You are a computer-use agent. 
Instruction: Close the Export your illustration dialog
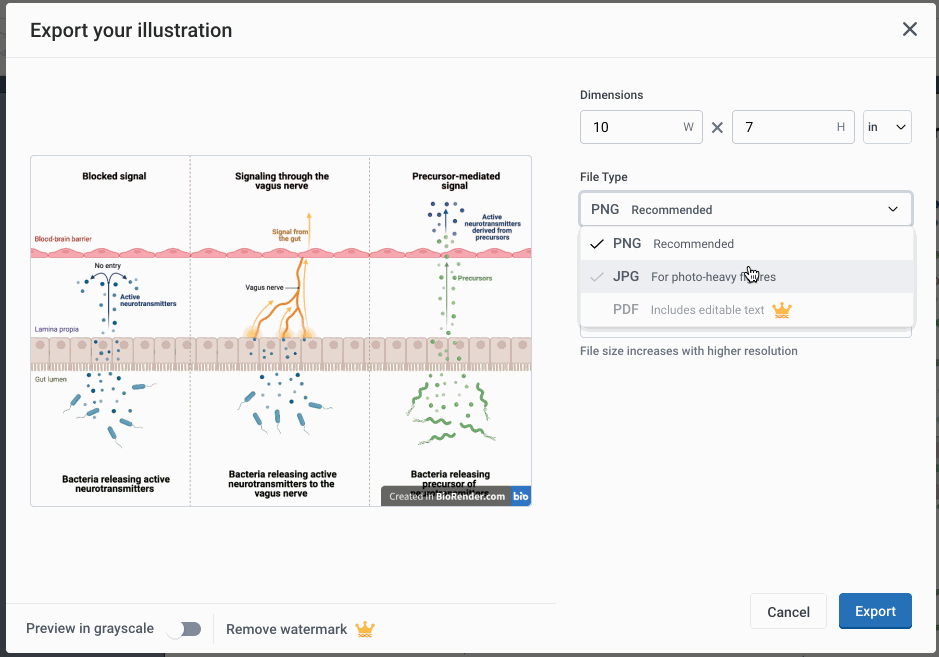pyautogui.click(x=910, y=29)
